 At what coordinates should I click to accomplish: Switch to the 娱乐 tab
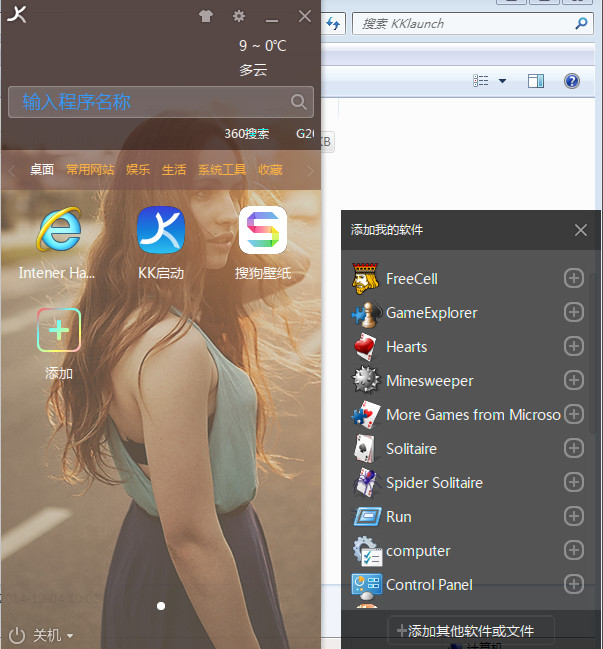click(138, 170)
